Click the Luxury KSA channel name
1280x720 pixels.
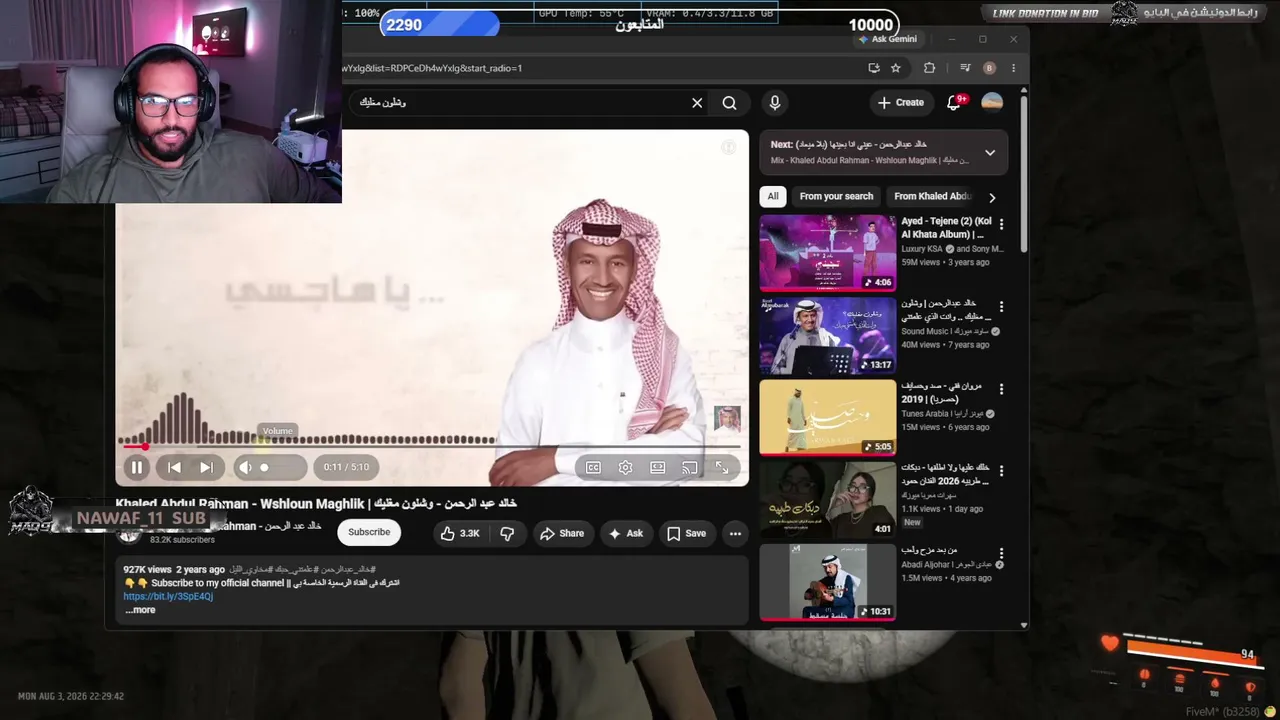click(921, 249)
